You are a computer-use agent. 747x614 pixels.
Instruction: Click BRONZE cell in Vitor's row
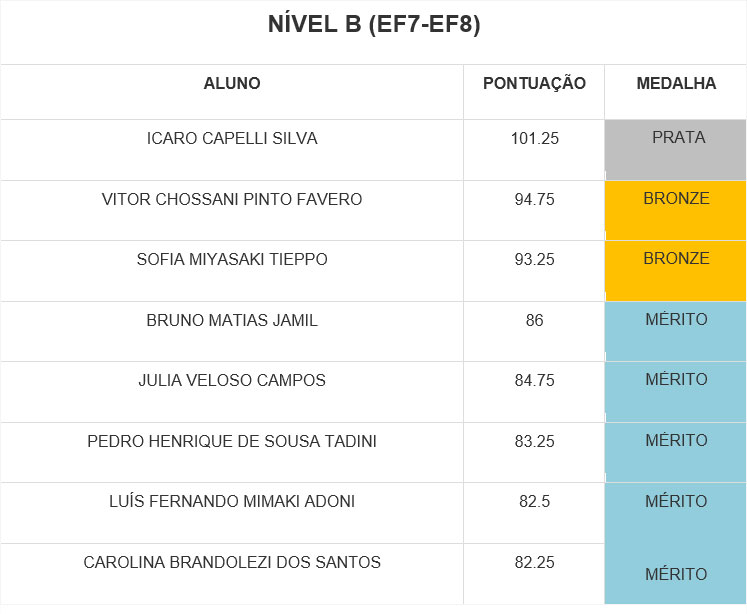point(676,210)
